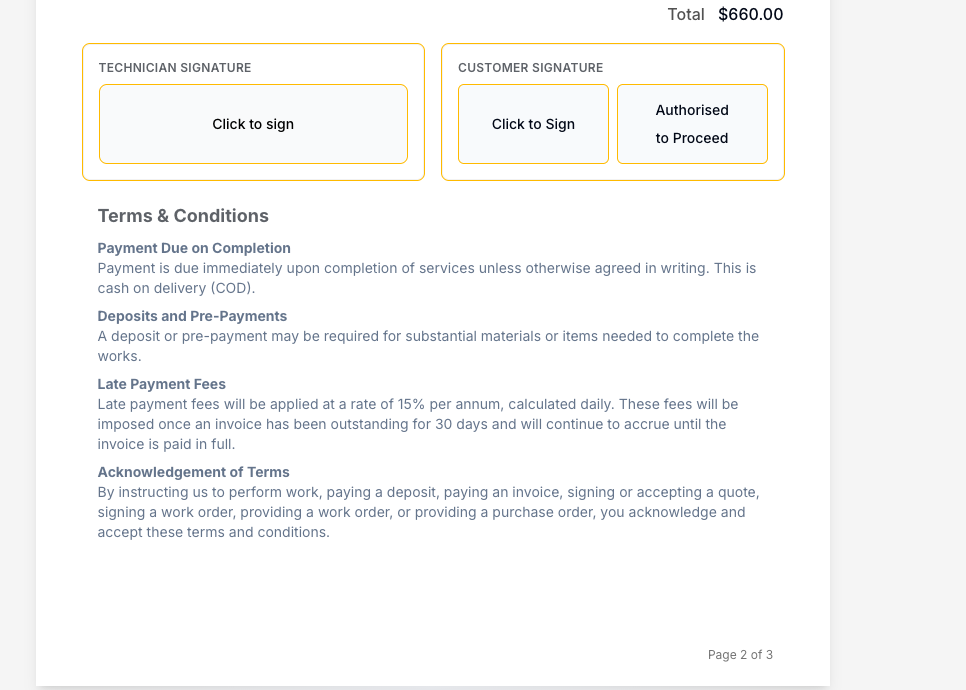Click the Terms & Conditions heading
966x690 pixels.
coord(183,216)
